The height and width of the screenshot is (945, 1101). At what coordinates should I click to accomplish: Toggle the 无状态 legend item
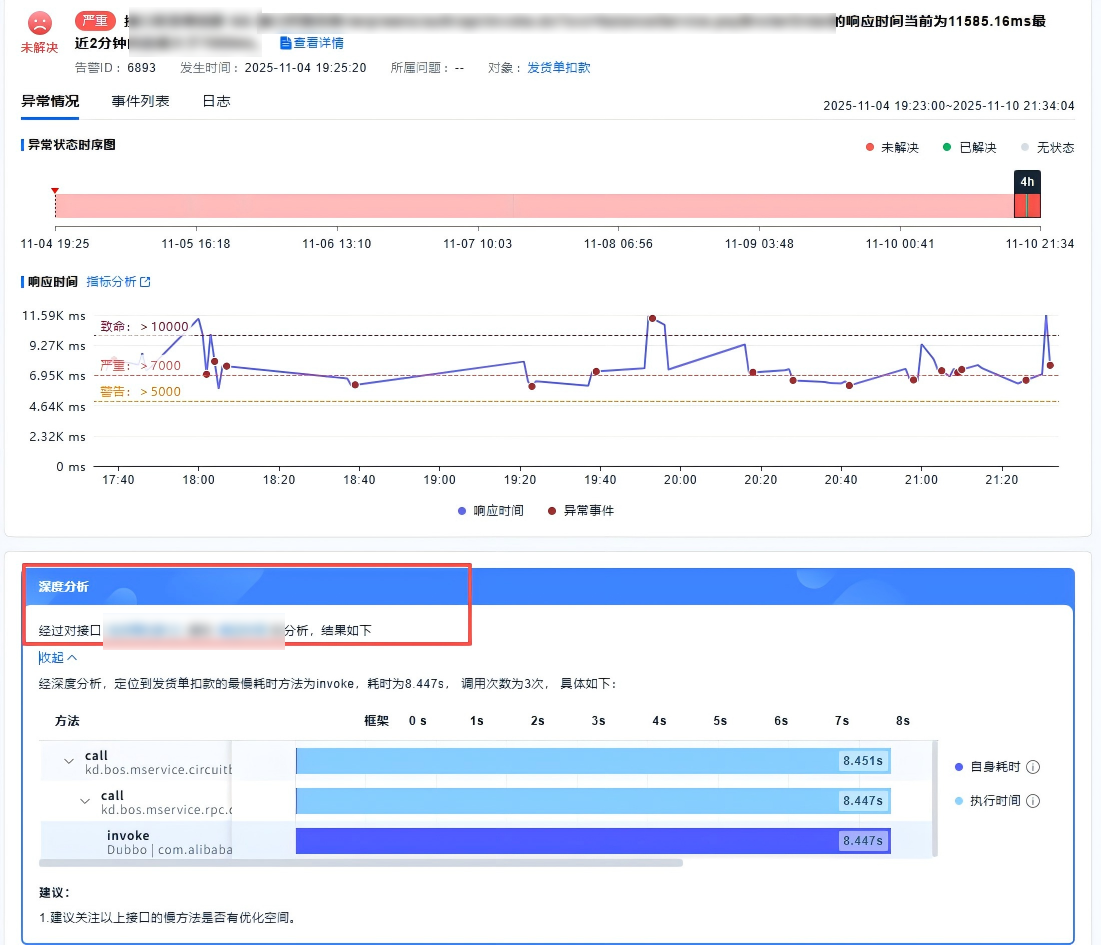pyautogui.click(x=1047, y=147)
